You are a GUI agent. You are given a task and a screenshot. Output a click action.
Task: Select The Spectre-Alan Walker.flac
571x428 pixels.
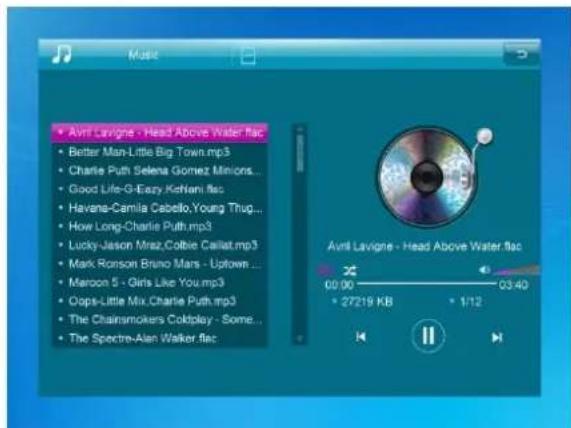pos(160,338)
